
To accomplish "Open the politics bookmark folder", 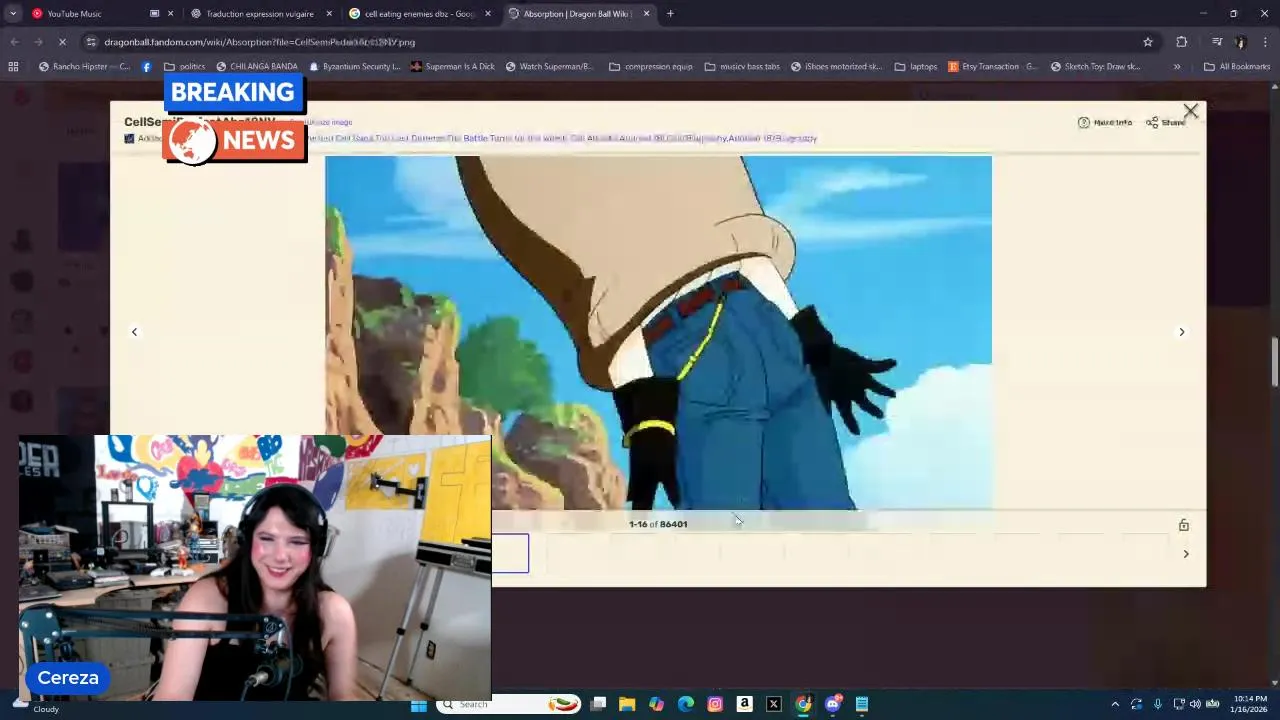I will (x=184, y=67).
